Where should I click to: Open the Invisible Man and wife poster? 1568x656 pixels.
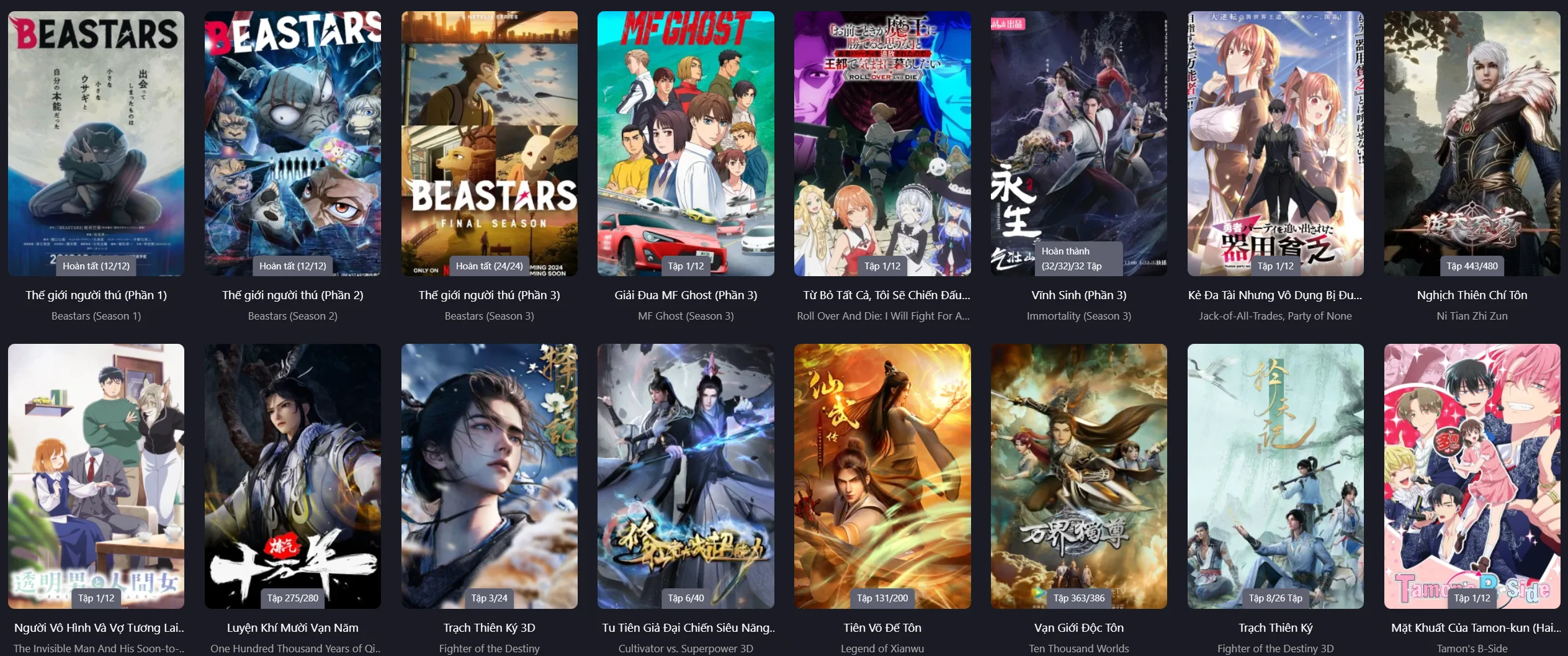[96, 476]
